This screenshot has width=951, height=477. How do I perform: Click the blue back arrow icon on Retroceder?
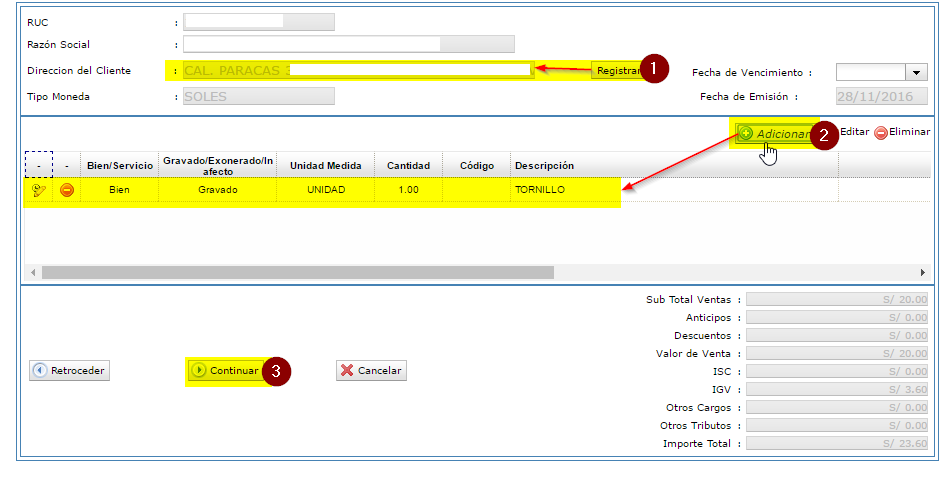(x=40, y=371)
